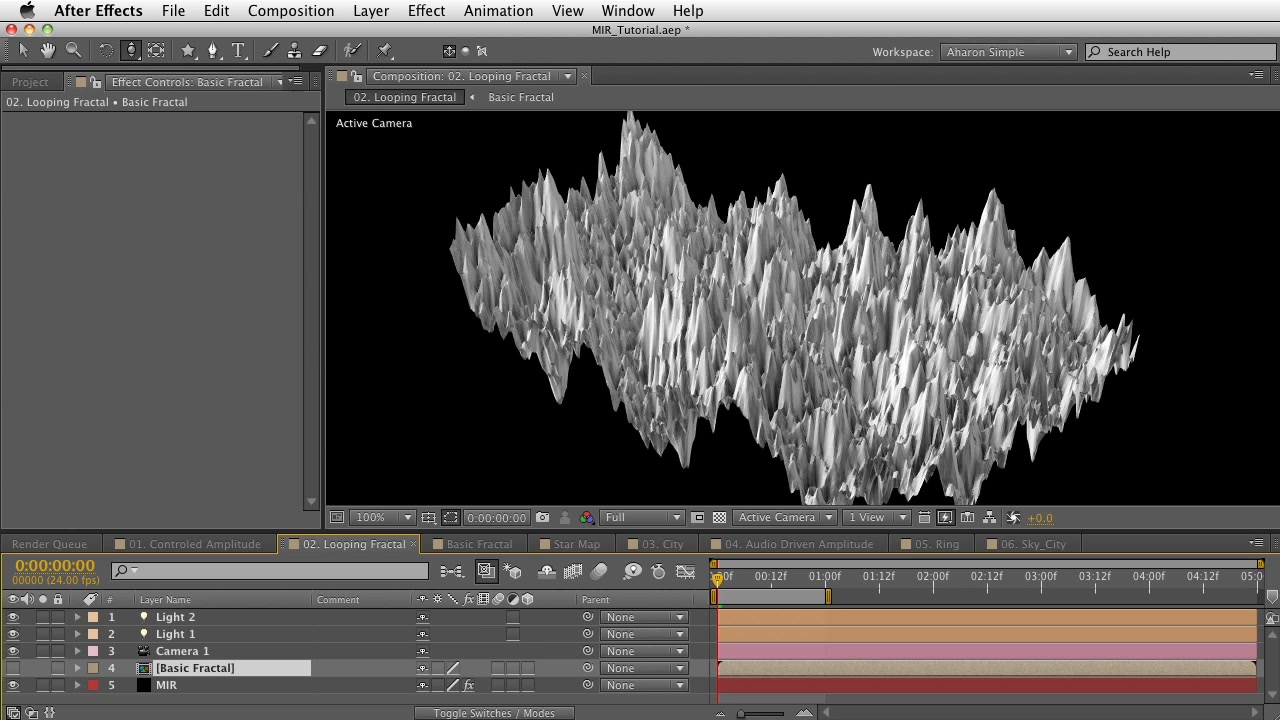
Task: Show the Basic Fractal layer
Action: (x=13, y=669)
